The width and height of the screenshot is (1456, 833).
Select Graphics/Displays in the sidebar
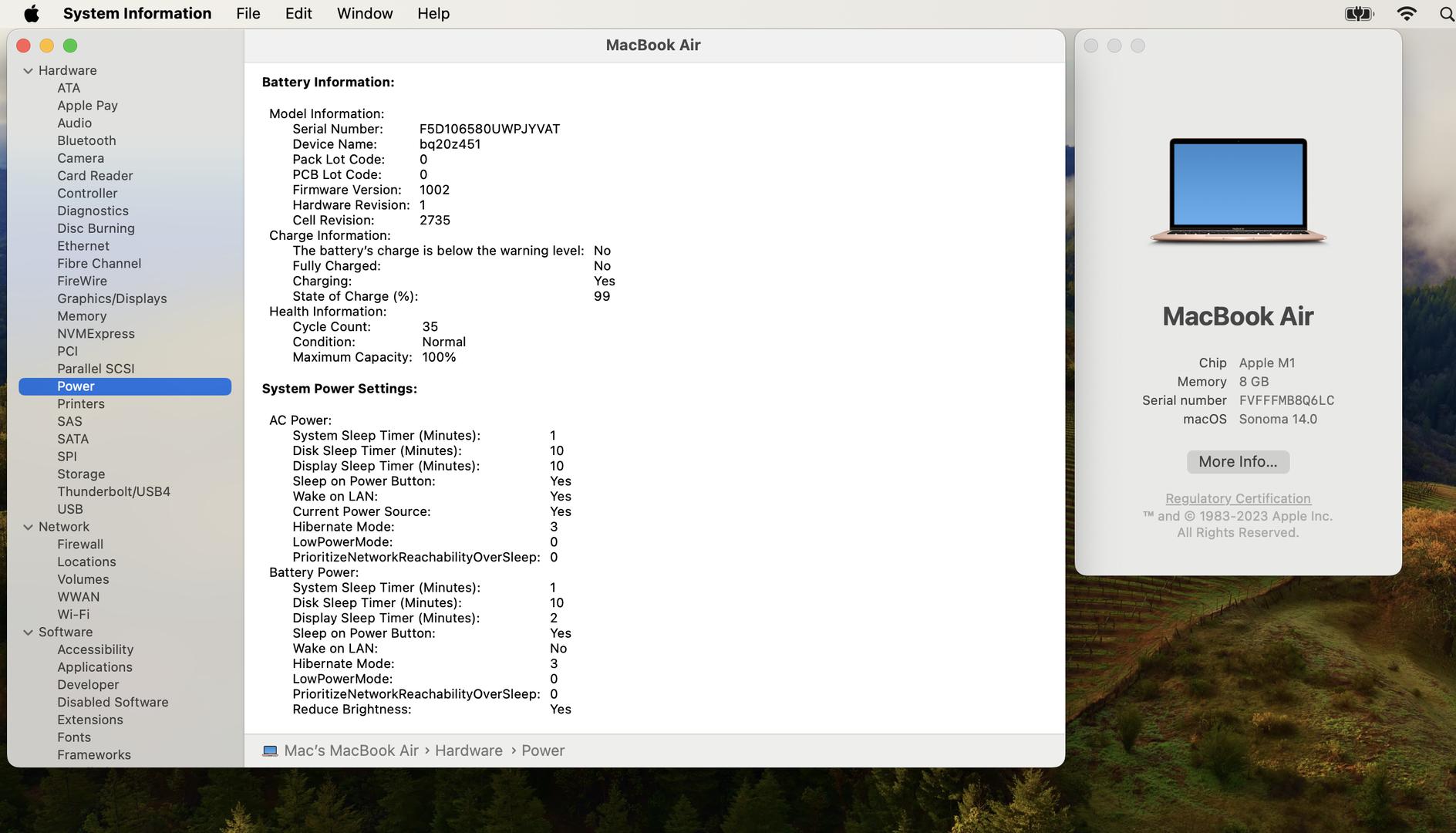click(112, 298)
